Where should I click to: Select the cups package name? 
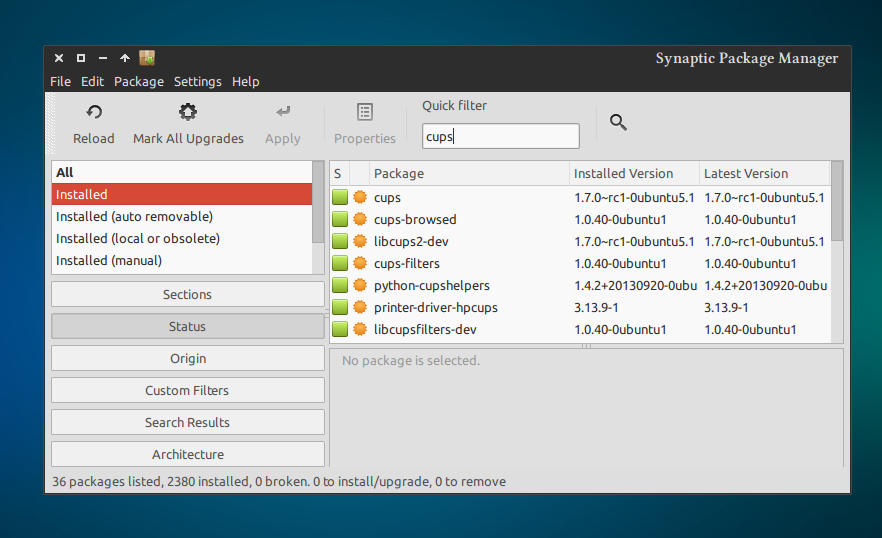tap(388, 198)
